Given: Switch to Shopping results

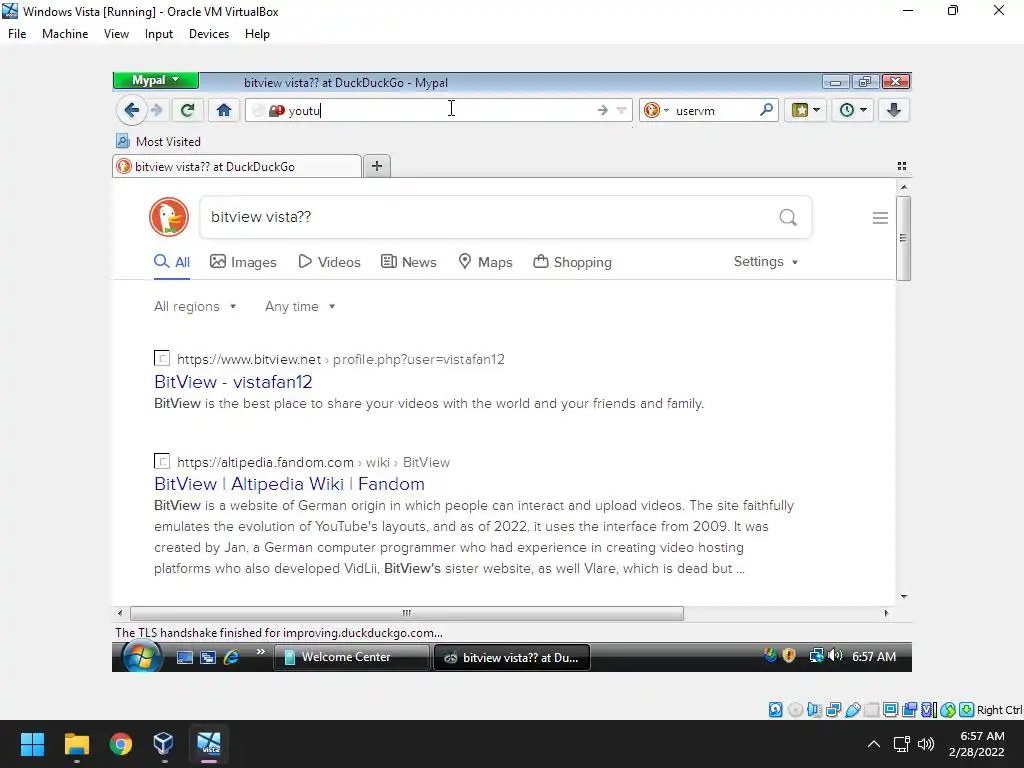Looking at the screenshot, I should tap(573, 262).
